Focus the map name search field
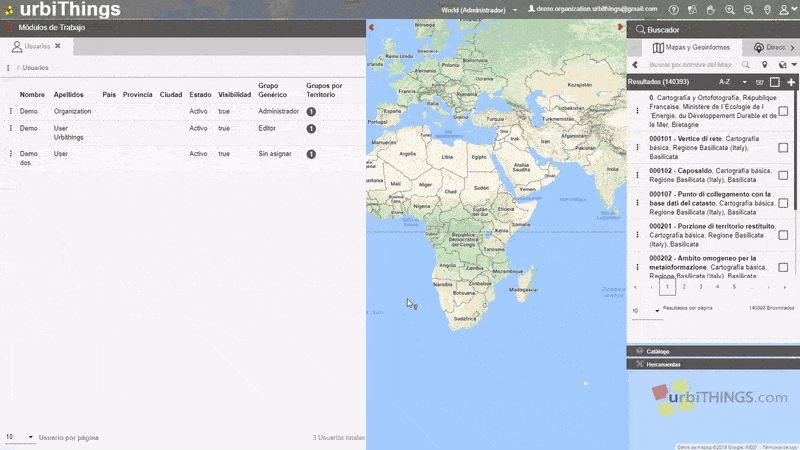Screen dimensions: 800x450 [x=691, y=65]
